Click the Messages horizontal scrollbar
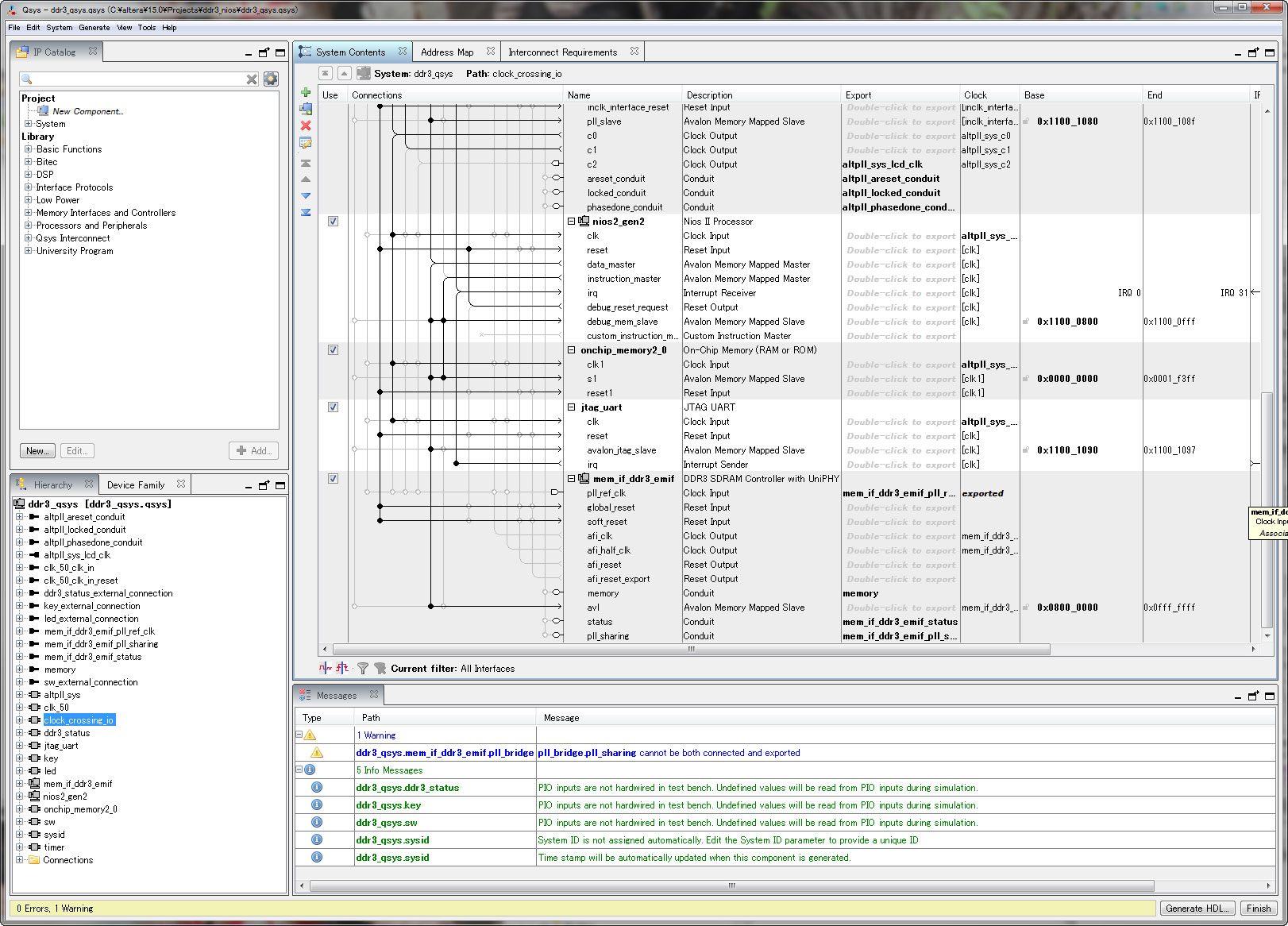The image size is (1288, 926). [731, 885]
